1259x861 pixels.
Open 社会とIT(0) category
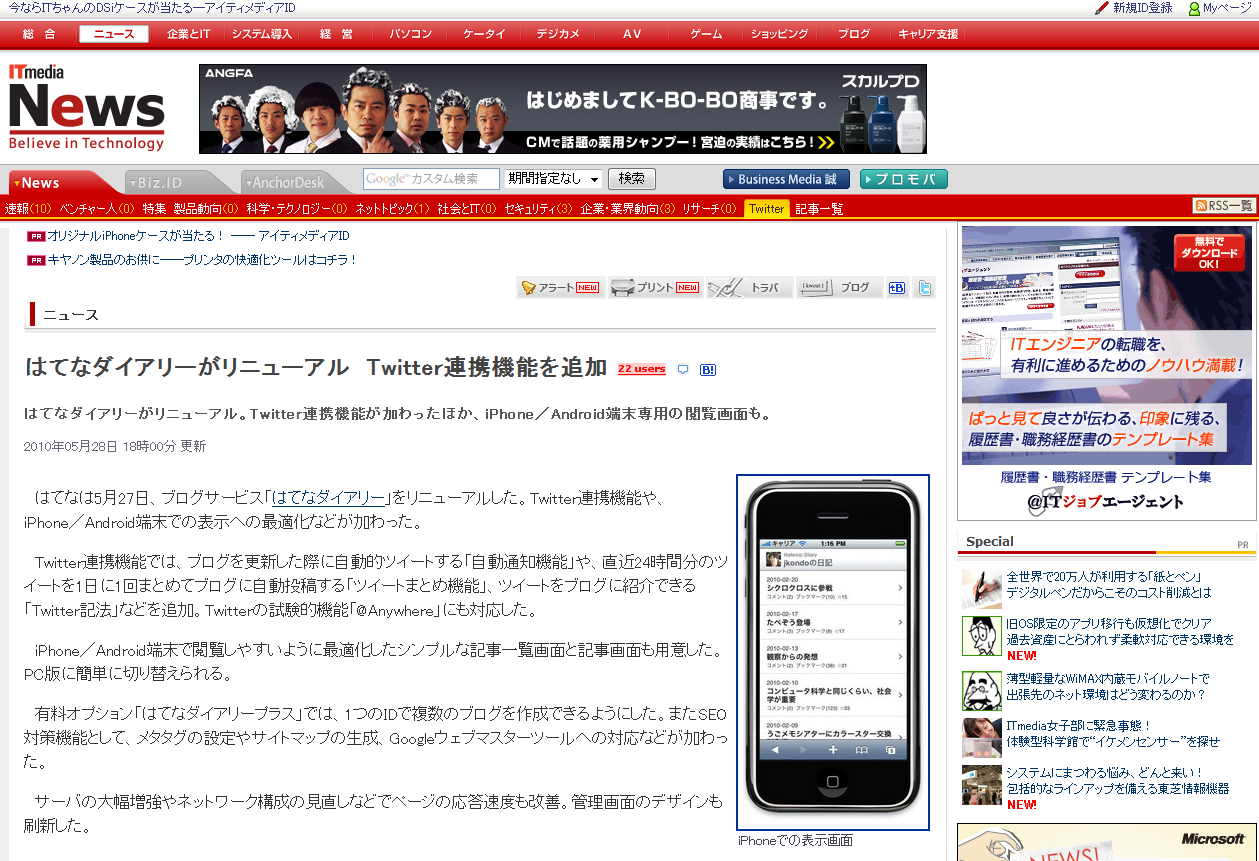[x=467, y=209]
